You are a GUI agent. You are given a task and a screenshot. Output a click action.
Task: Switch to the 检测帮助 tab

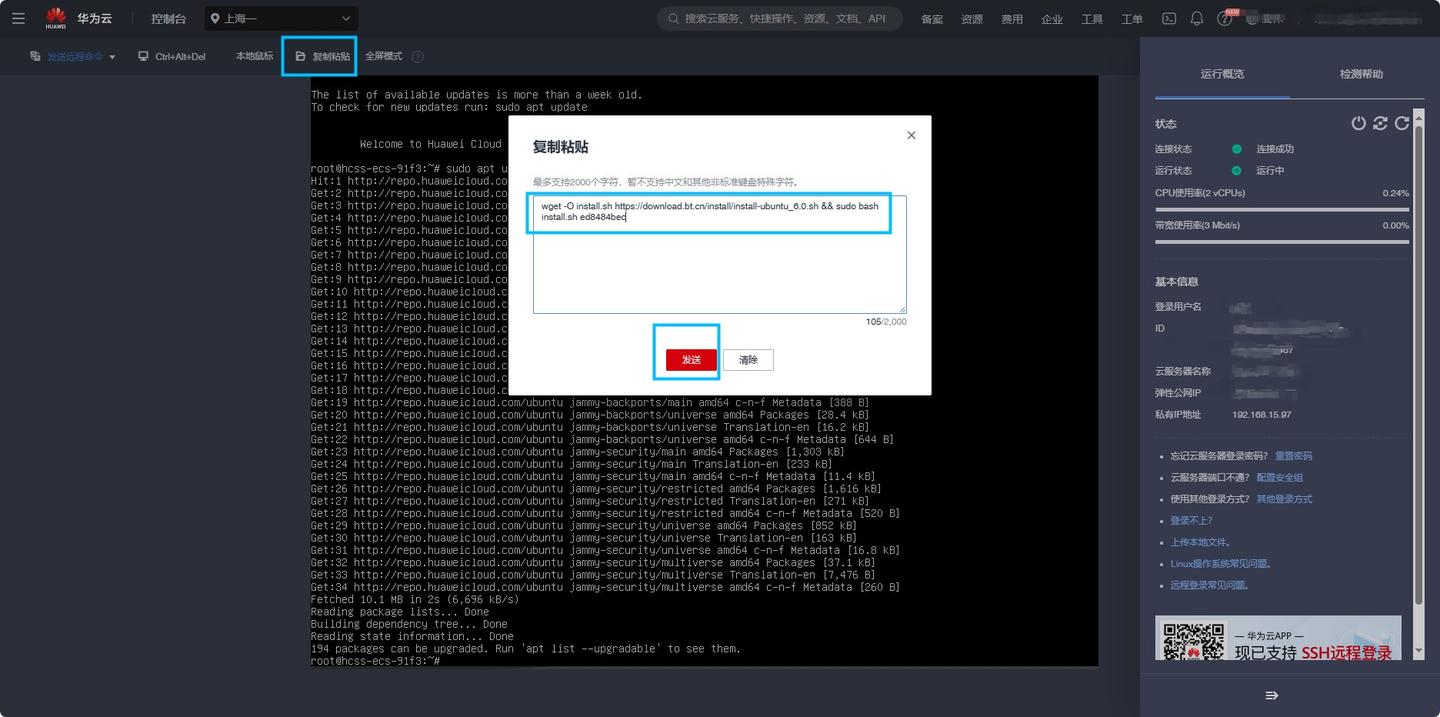click(x=1361, y=74)
